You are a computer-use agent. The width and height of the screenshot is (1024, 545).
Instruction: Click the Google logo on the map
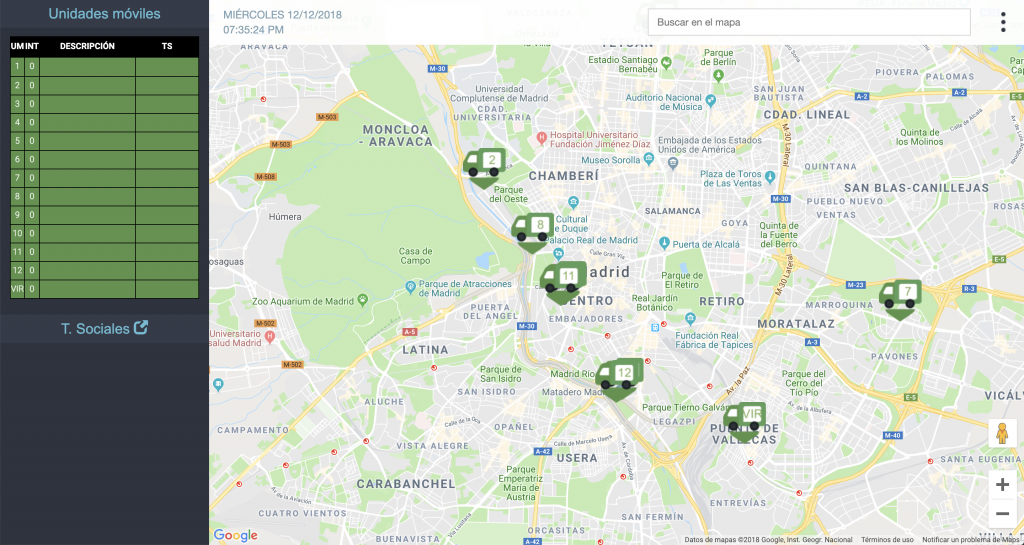(236, 535)
